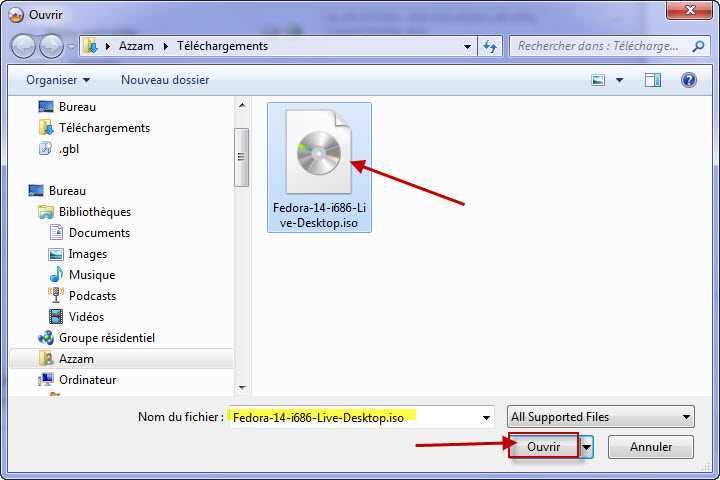Click the folder icon in address bar
The image size is (720, 480).
[90, 46]
